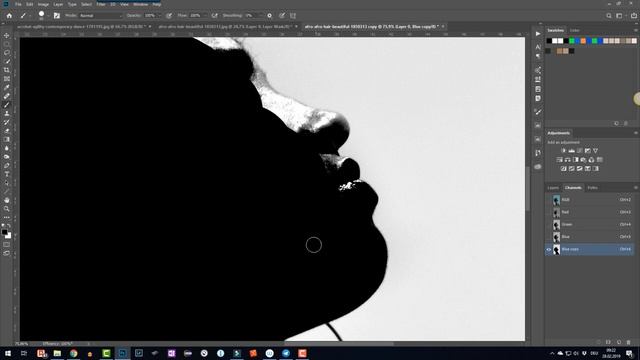Select the Move tool
Screen dimensions: 640x360
7,36
